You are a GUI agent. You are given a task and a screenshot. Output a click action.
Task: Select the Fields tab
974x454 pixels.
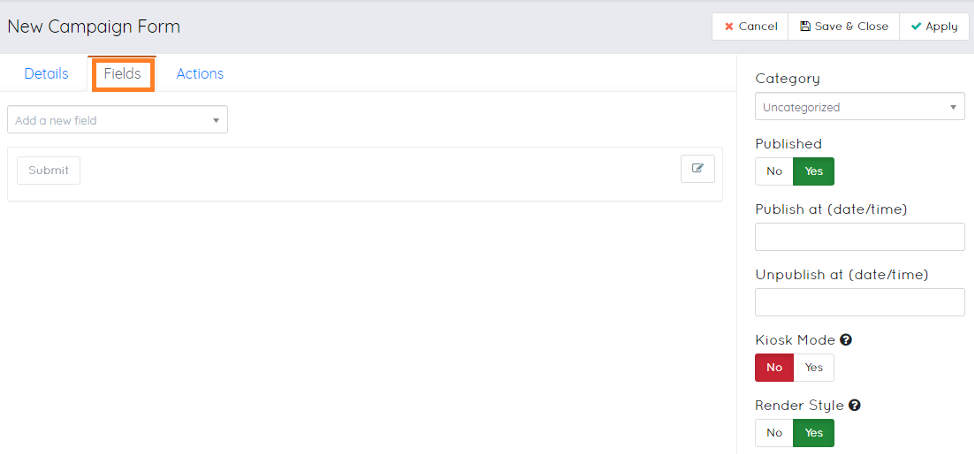122,74
